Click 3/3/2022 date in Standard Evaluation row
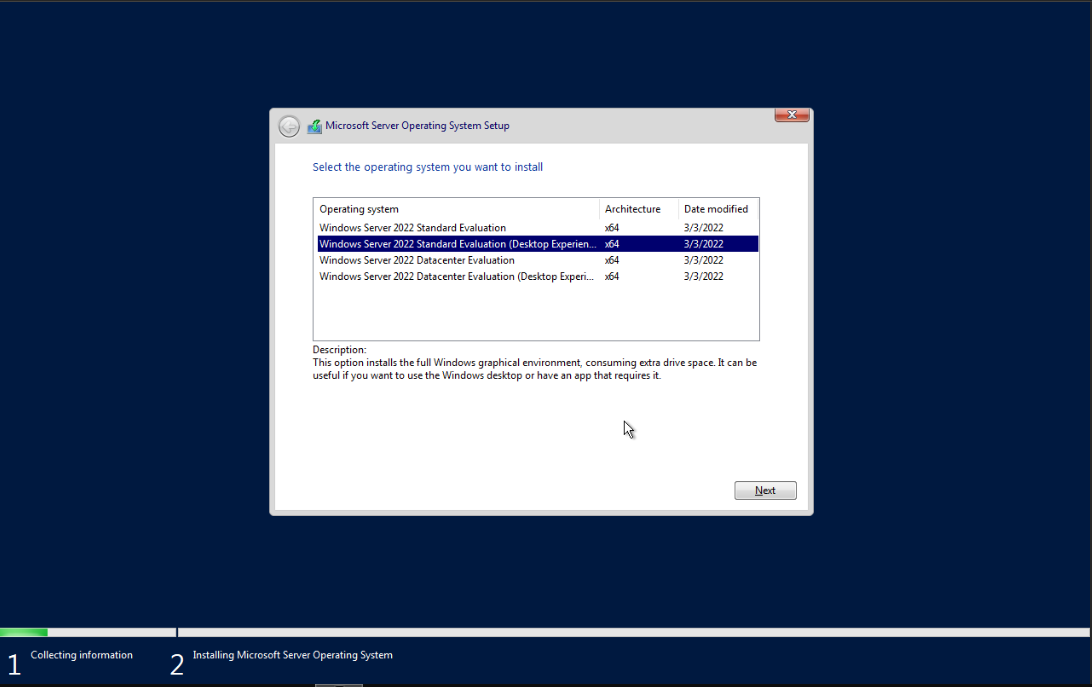The width and height of the screenshot is (1092, 687). (x=703, y=228)
